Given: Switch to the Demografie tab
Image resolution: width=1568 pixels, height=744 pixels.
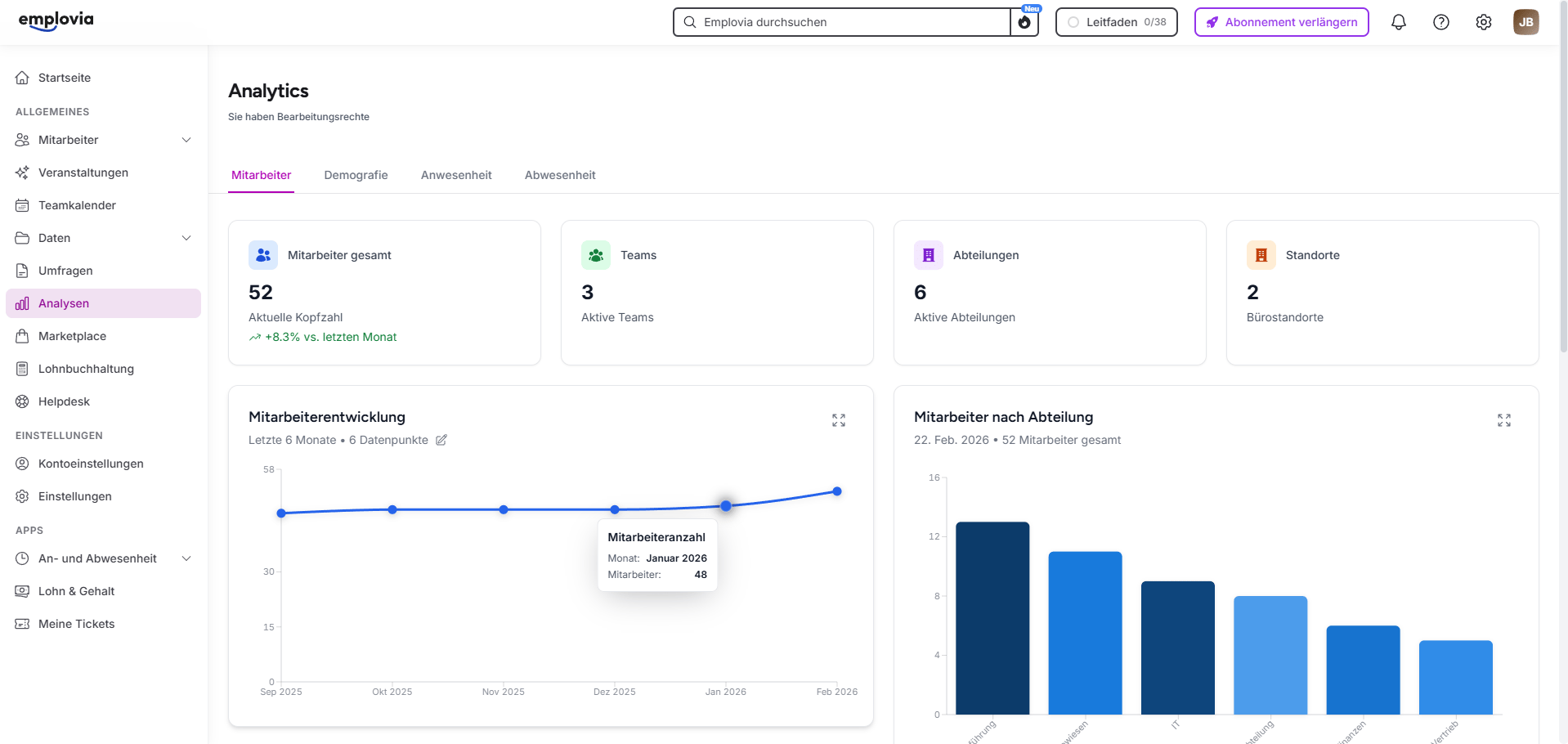Looking at the screenshot, I should click(x=356, y=175).
